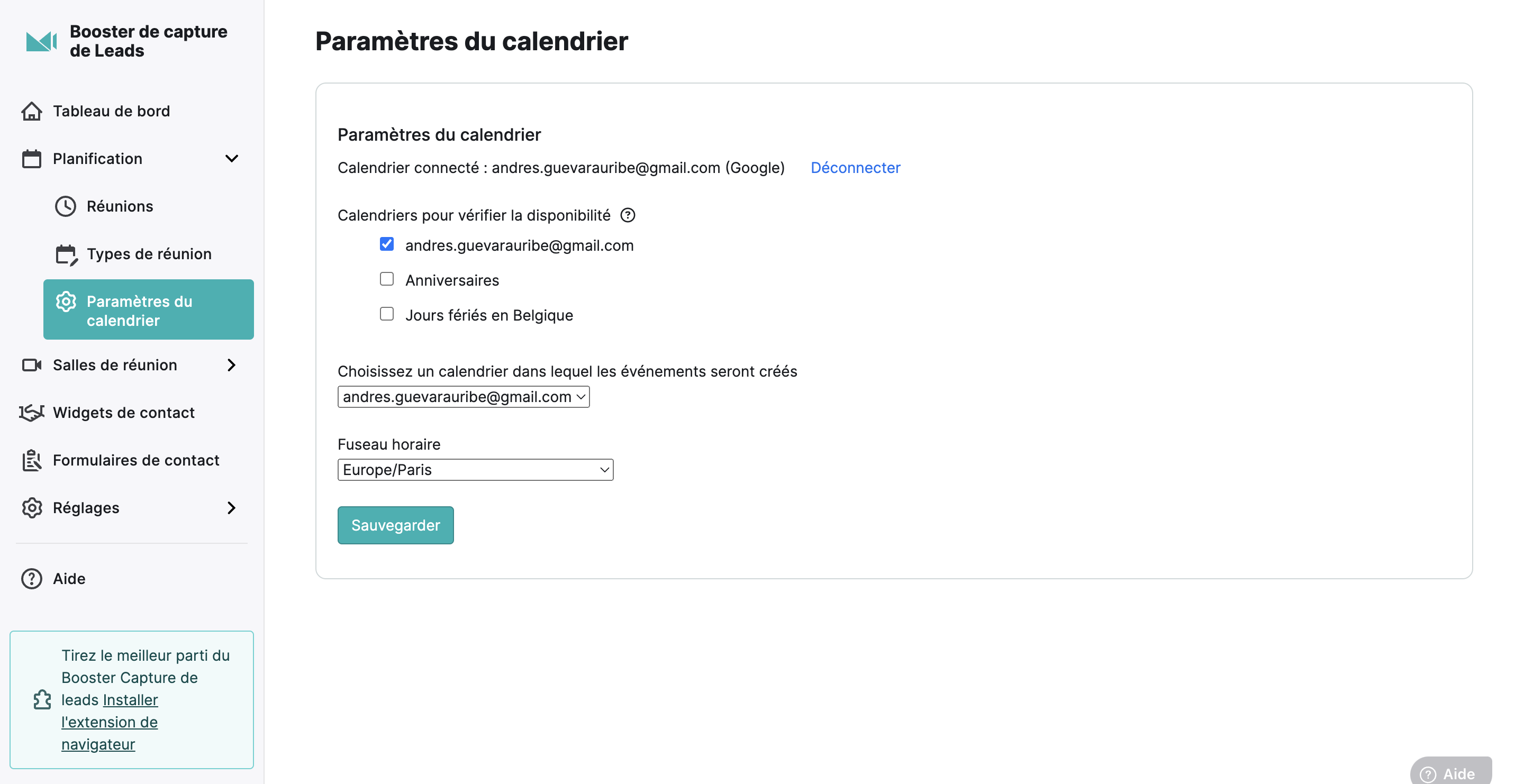The width and height of the screenshot is (1524, 784).
Task: Click the Formulaires de contact form icon
Action: [x=32, y=461]
